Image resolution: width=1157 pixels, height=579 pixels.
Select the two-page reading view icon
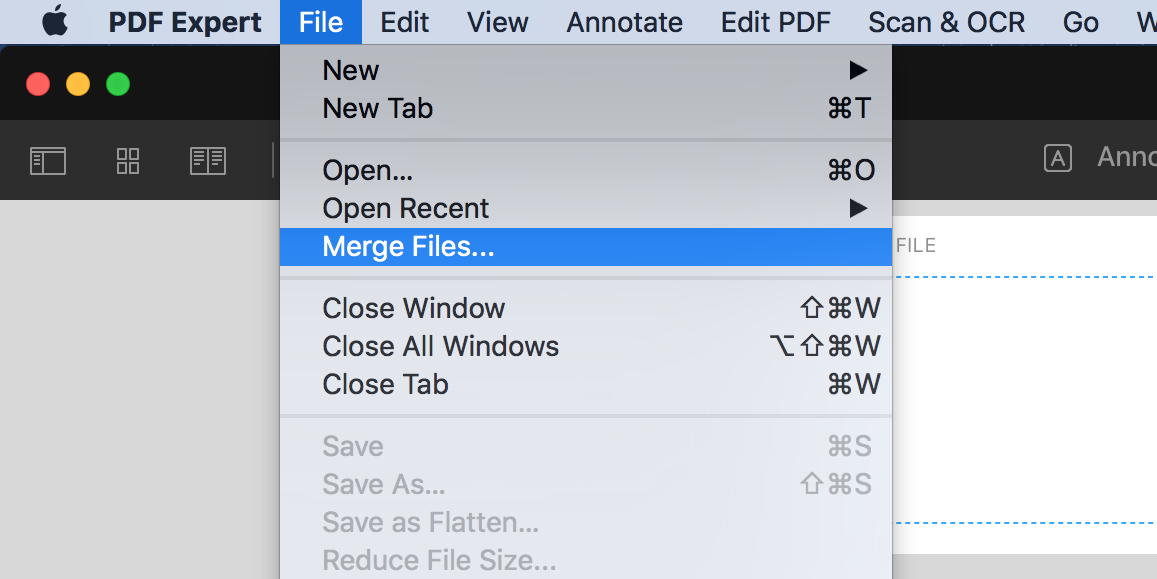(208, 161)
